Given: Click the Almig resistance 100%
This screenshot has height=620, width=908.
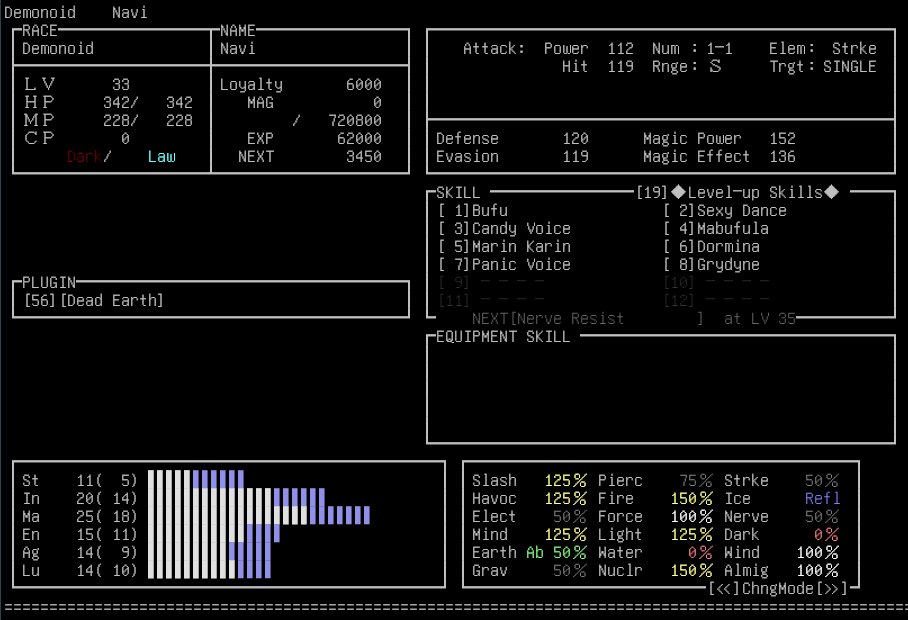Looking at the screenshot, I should (x=818, y=570).
